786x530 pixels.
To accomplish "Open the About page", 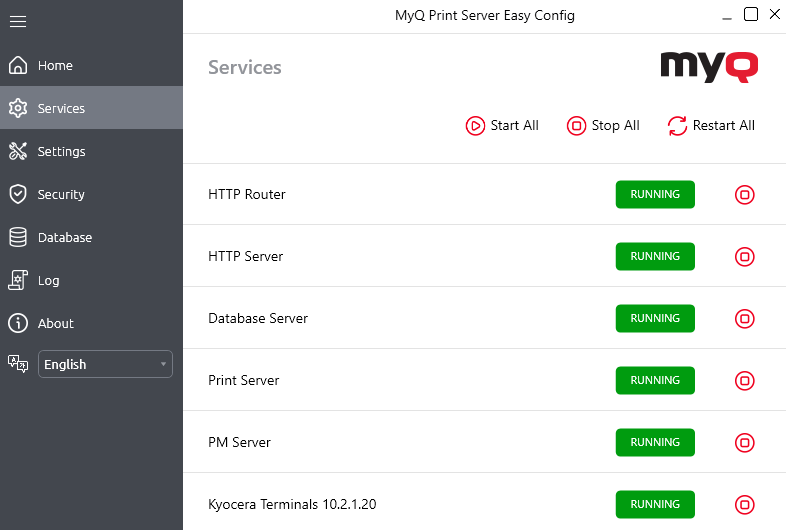I will click(55, 324).
